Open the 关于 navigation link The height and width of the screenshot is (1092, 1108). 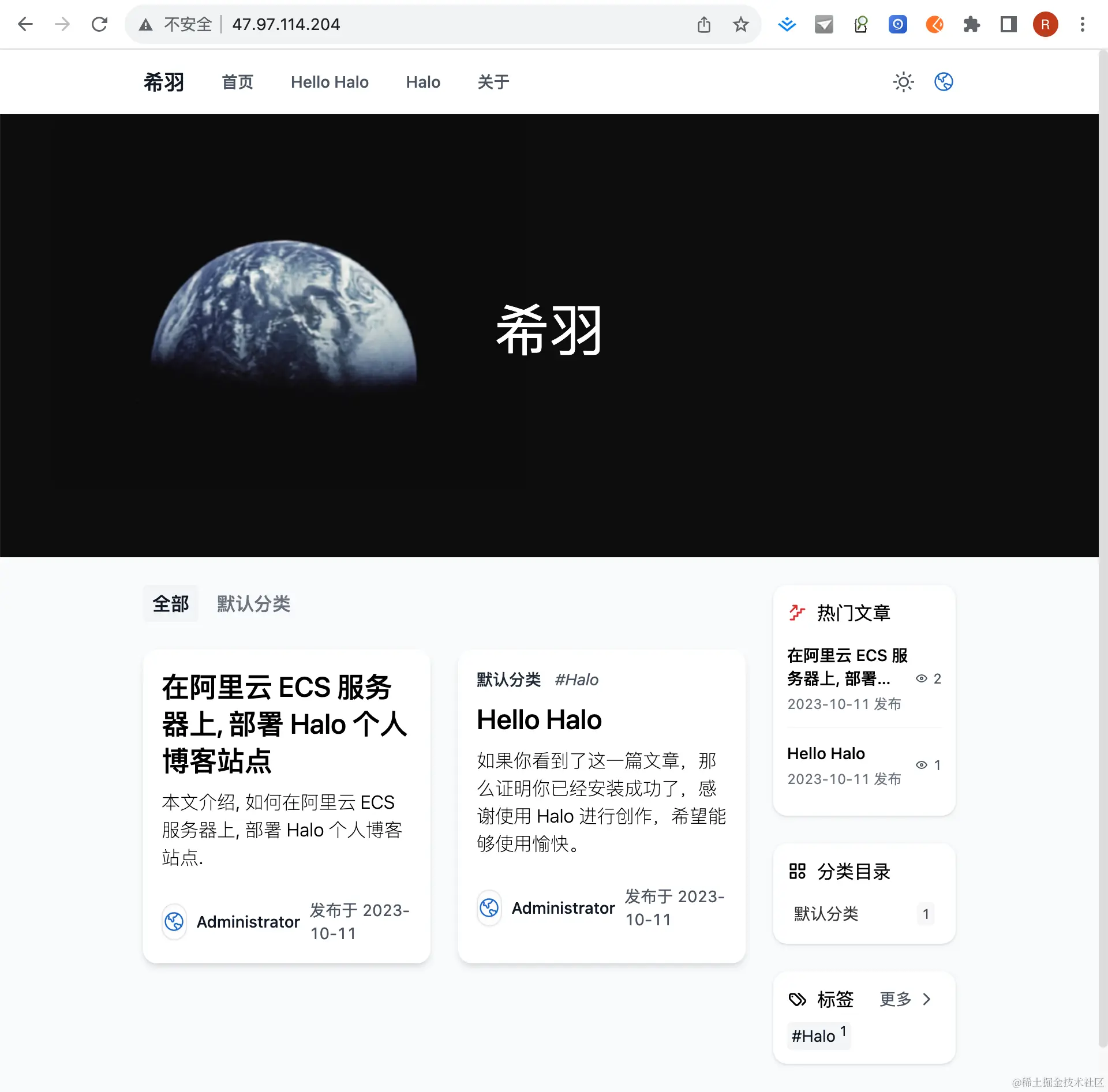[493, 82]
